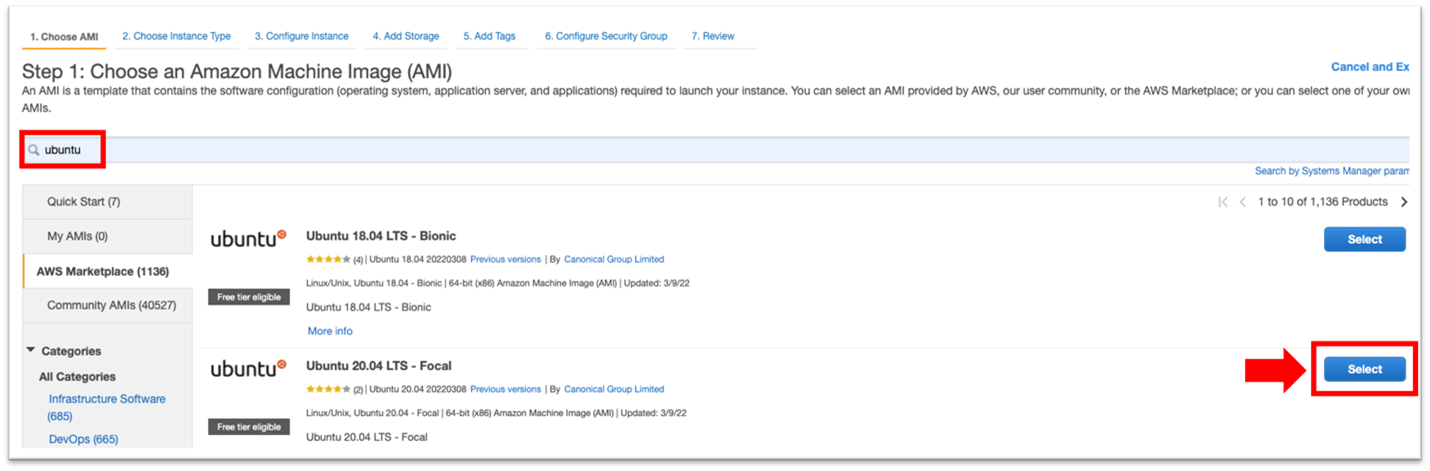Filter by Infrastructure Software category
Screen dimensions: 1430x471
pos(107,399)
